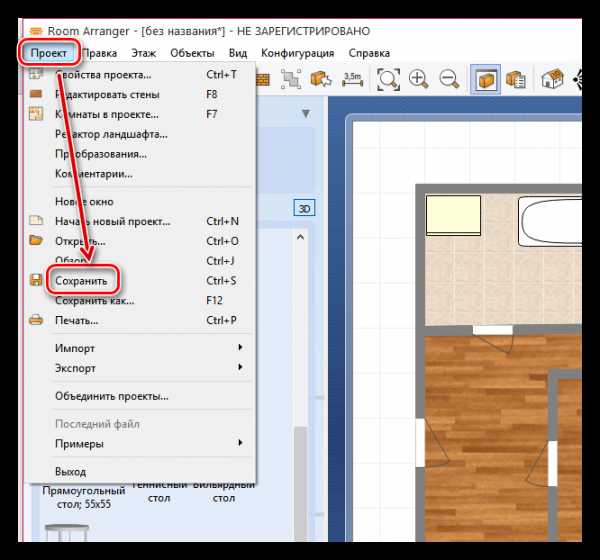The width and height of the screenshot is (600, 560).
Task: Click the panel dropdown triangle arrow
Action: pyautogui.click(x=305, y=115)
